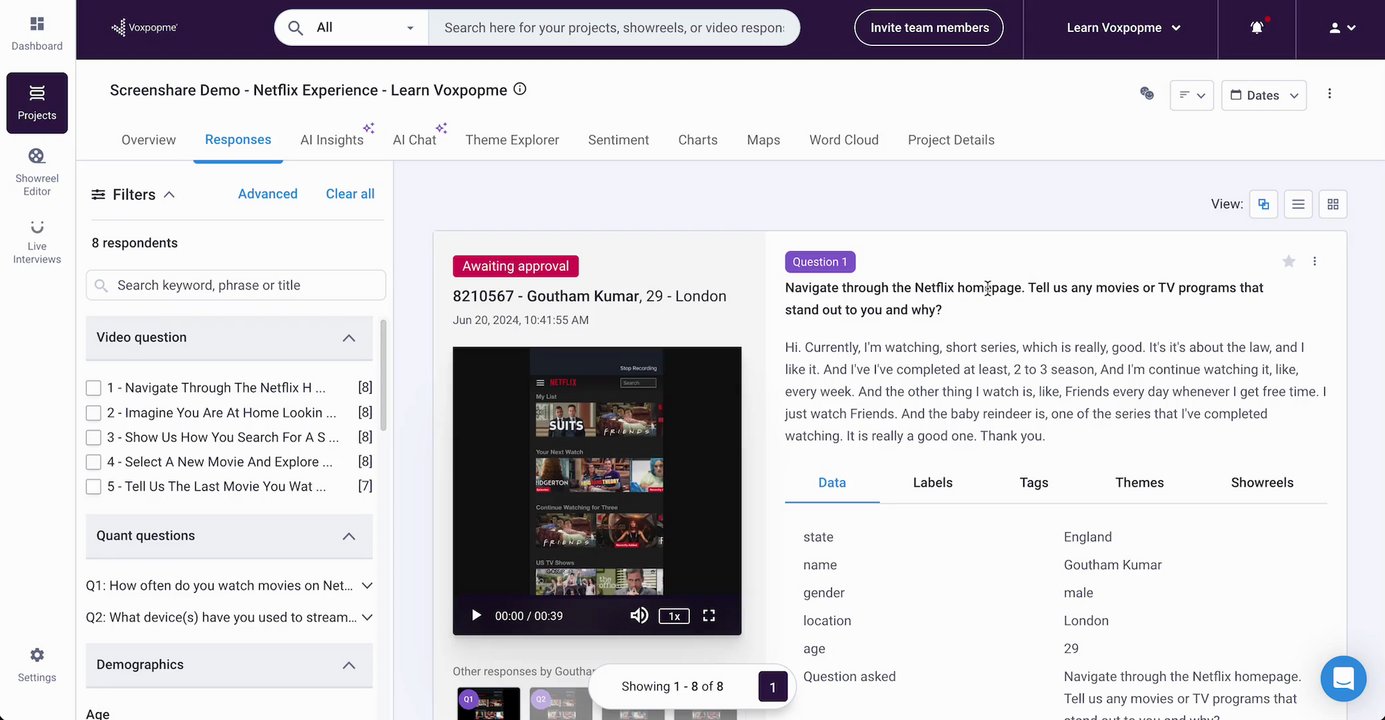Click the search magnifier icon
The width and height of the screenshot is (1385, 720).
[295, 28]
